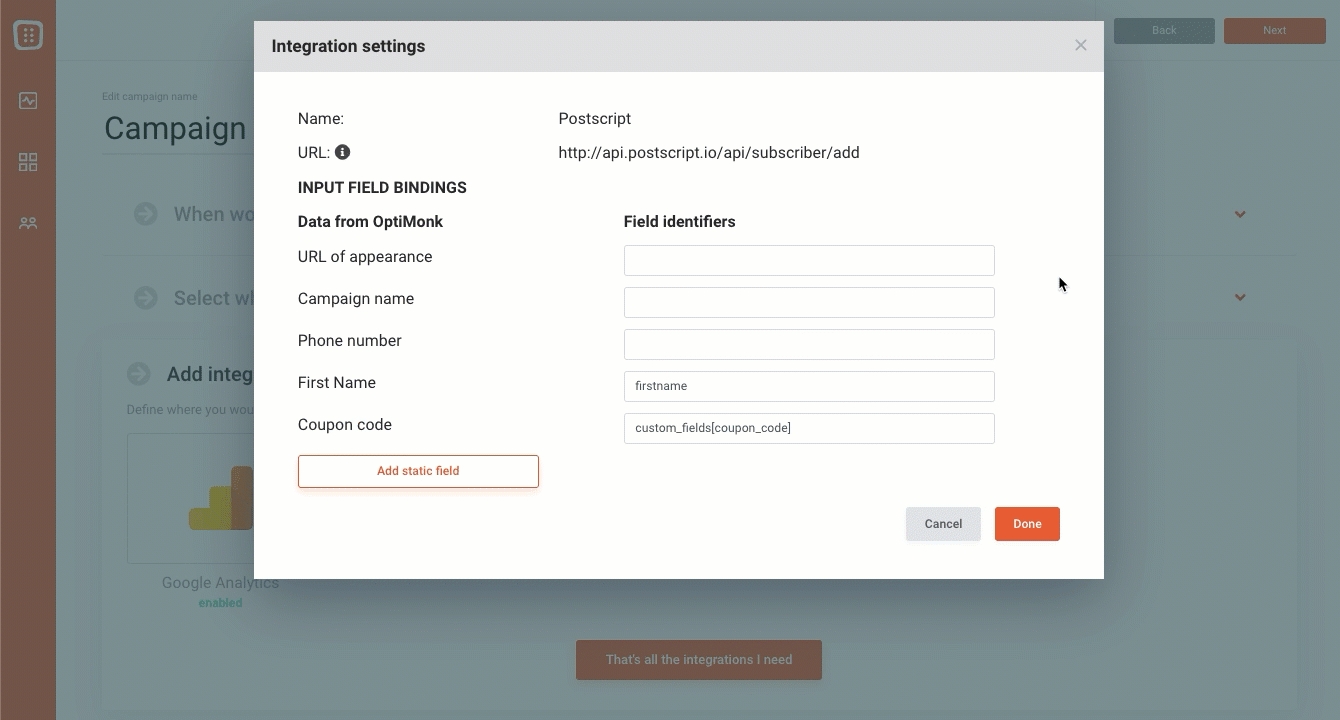Click the Cancel button
This screenshot has height=720, width=1340.
pos(943,524)
